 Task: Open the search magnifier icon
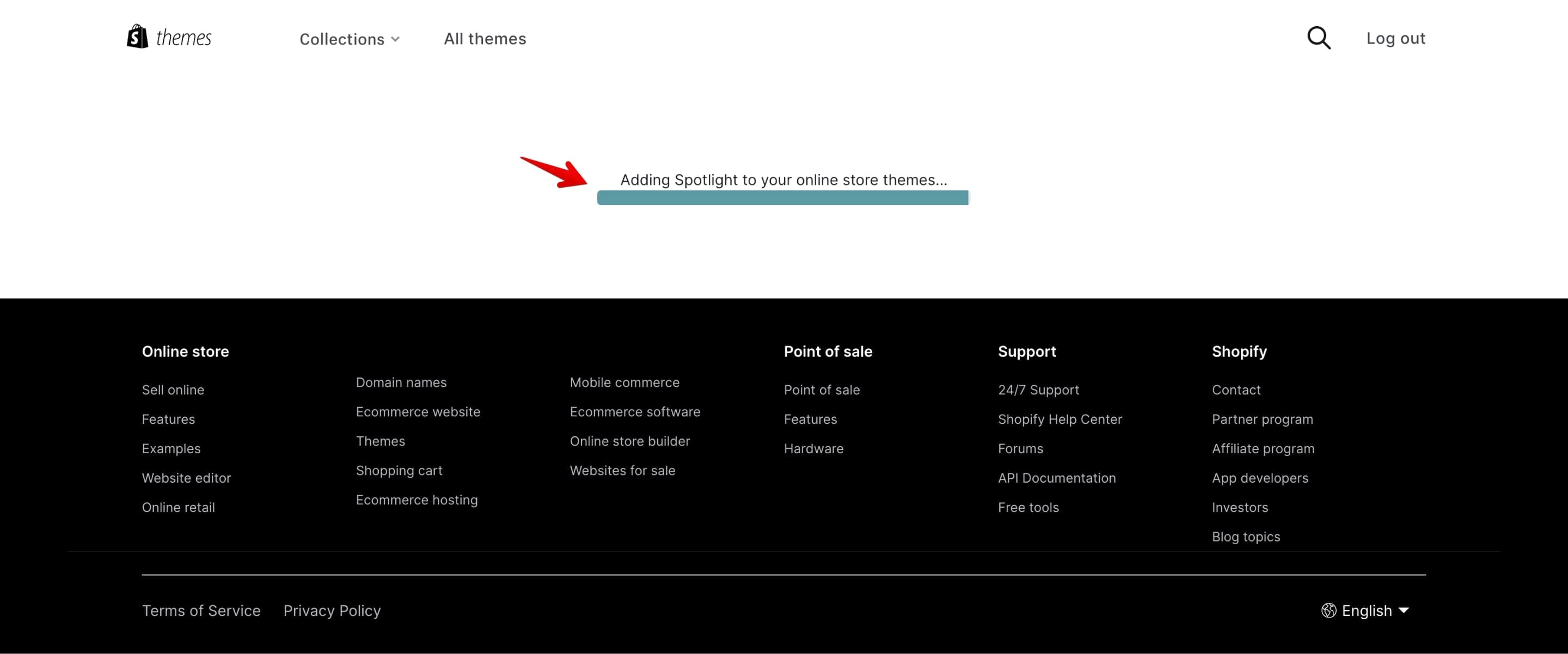(1319, 38)
